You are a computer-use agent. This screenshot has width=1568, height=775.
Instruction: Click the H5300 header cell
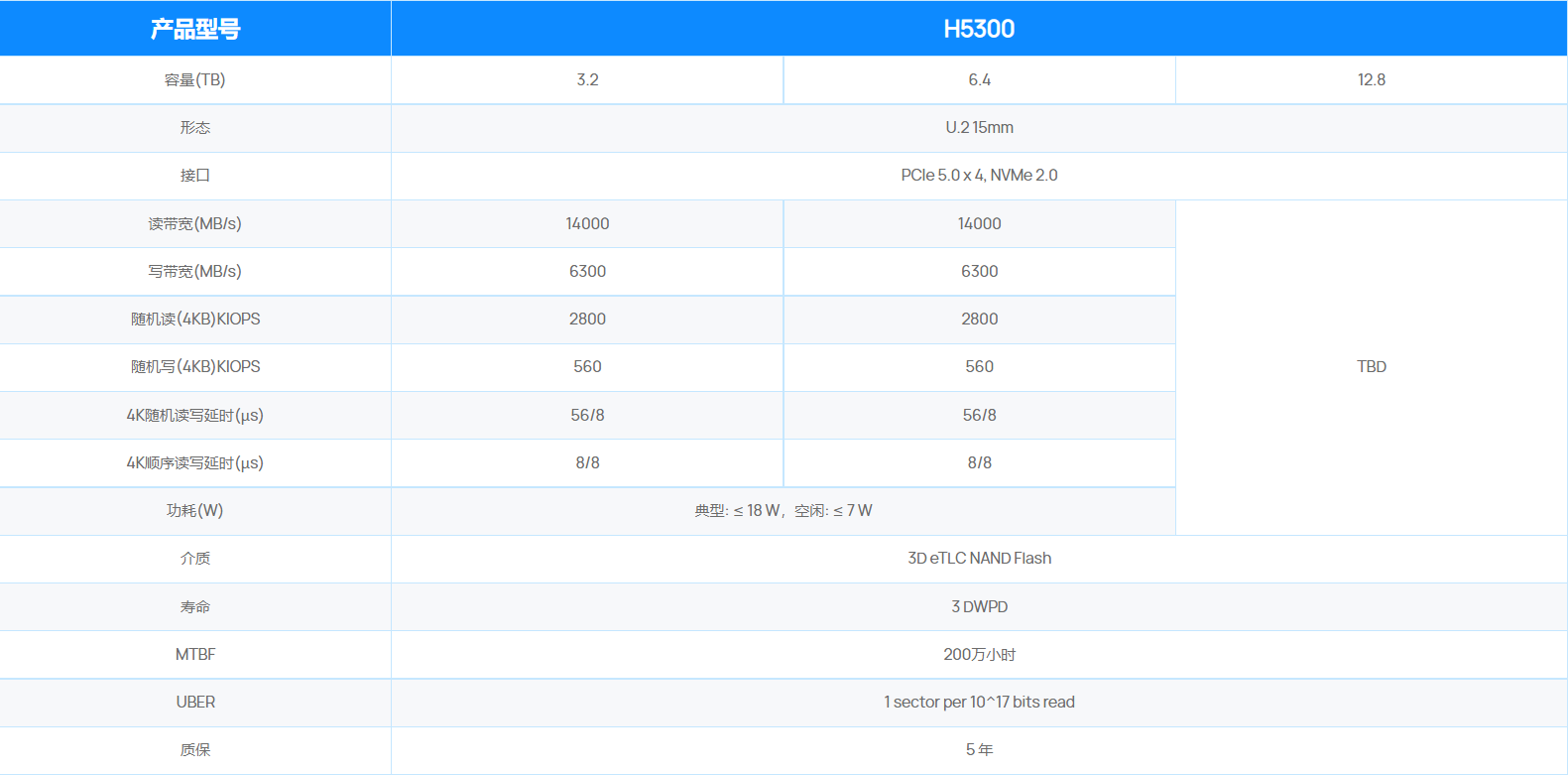pos(978,29)
